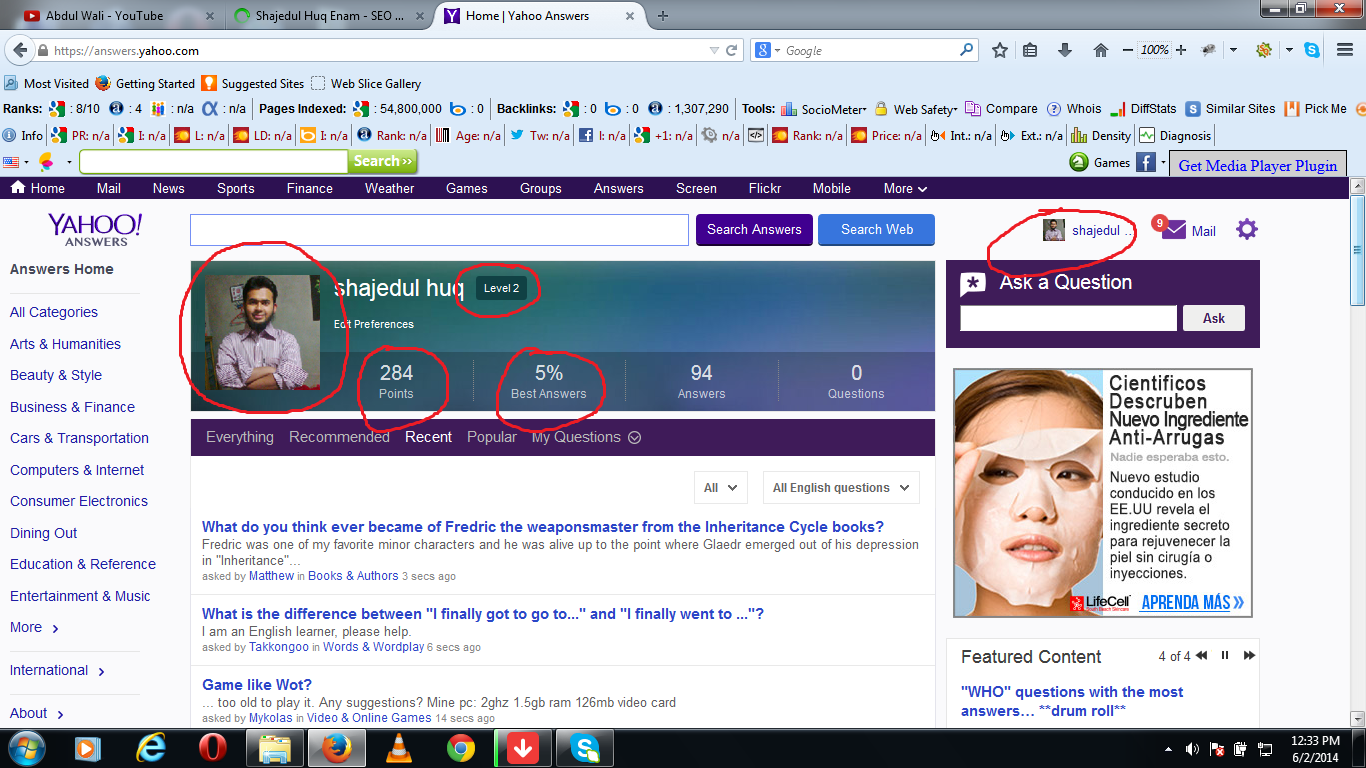Go to previous Featured Content slide

1201,656
